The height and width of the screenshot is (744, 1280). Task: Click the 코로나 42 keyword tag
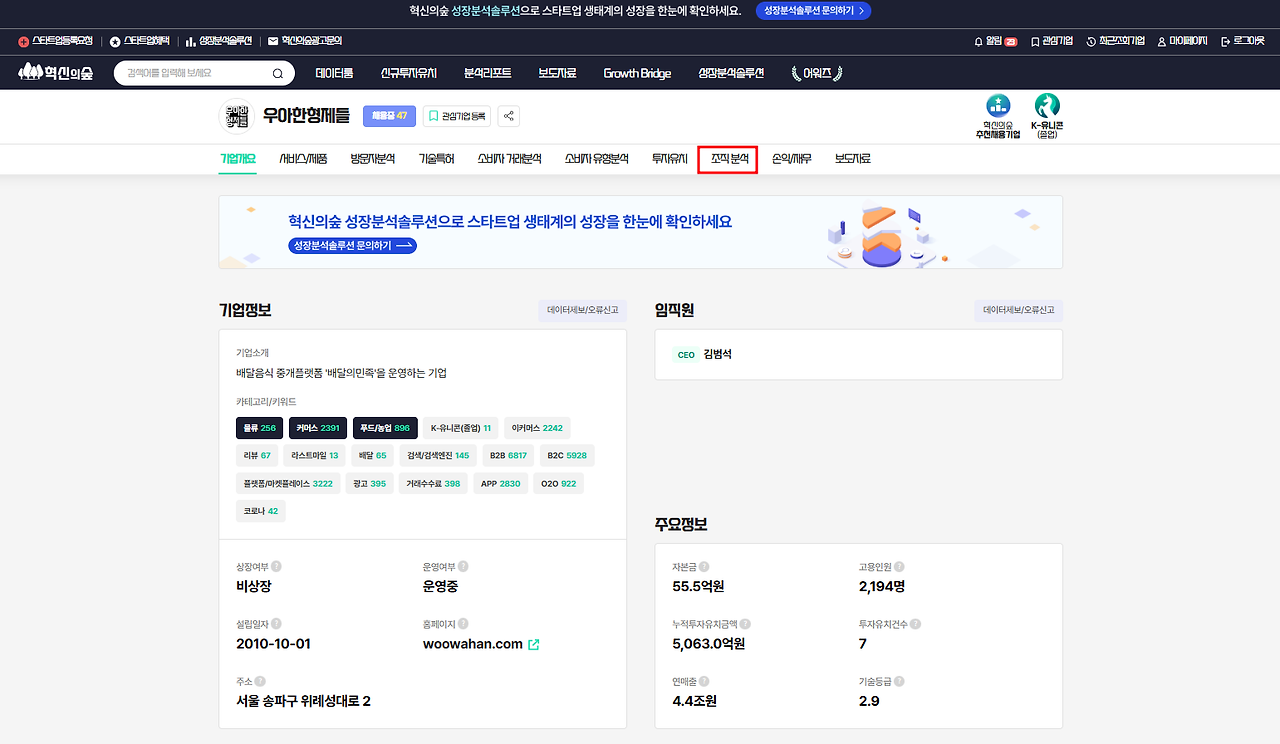click(x=260, y=510)
